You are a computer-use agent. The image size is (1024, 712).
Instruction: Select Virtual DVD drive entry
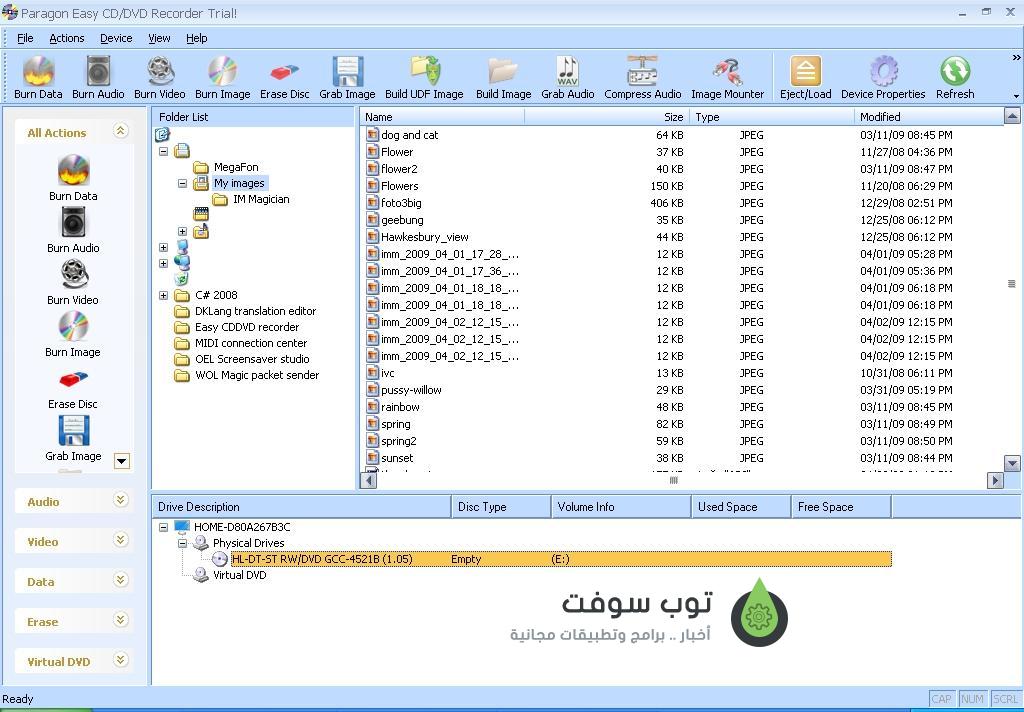pos(239,575)
